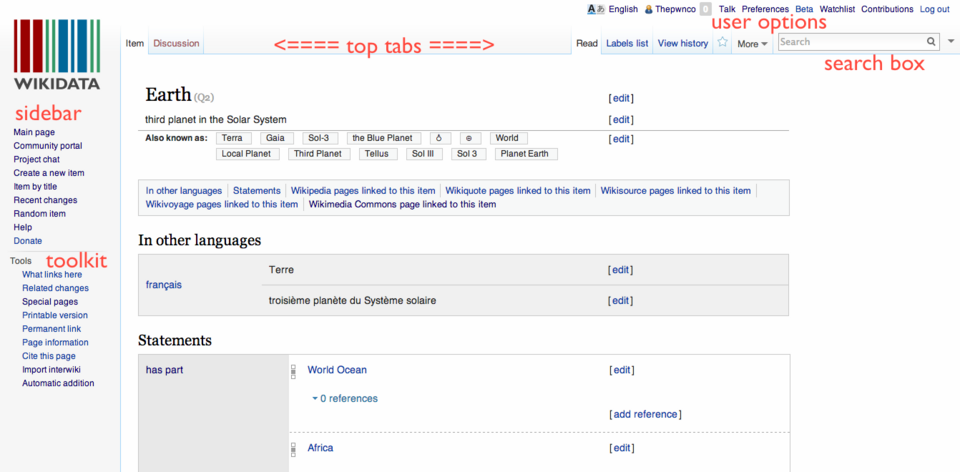Open Project chat link
Viewport: 960px width, 472px height.
point(37,159)
